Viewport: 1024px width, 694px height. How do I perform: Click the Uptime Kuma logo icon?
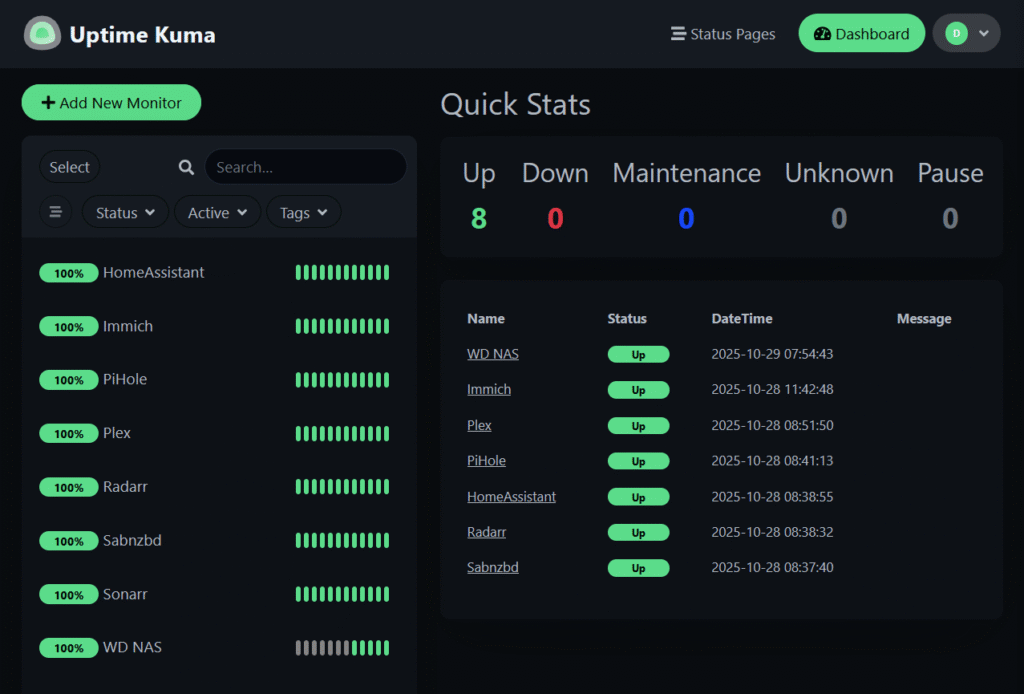coord(42,34)
